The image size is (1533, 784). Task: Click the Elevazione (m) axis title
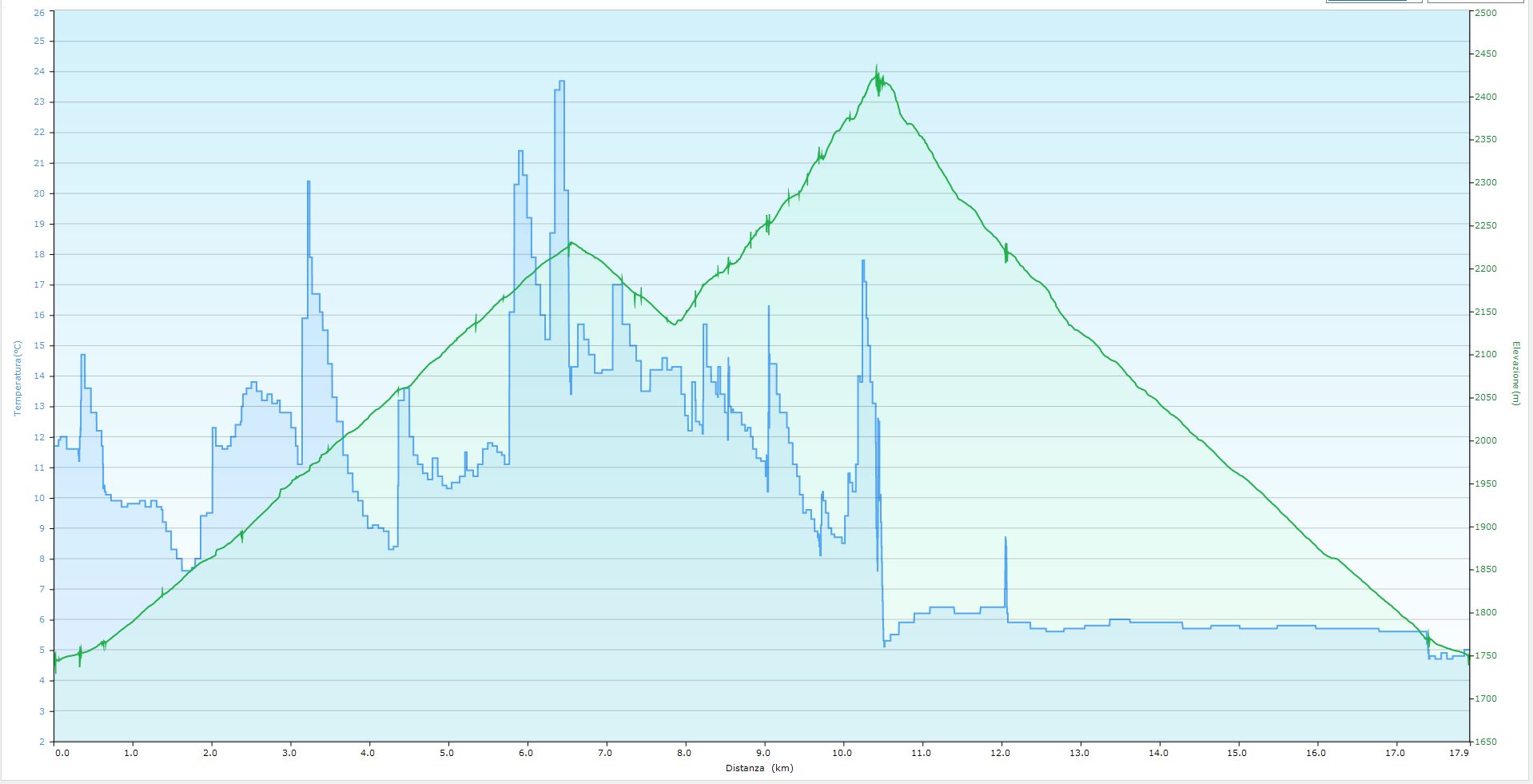(1515, 373)
